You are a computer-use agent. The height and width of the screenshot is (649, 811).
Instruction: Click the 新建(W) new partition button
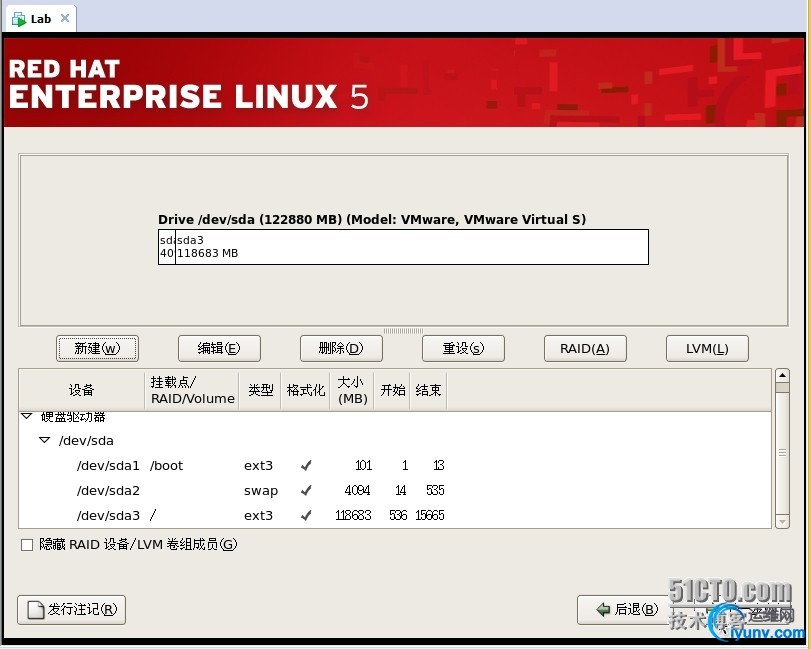point(97,349)
